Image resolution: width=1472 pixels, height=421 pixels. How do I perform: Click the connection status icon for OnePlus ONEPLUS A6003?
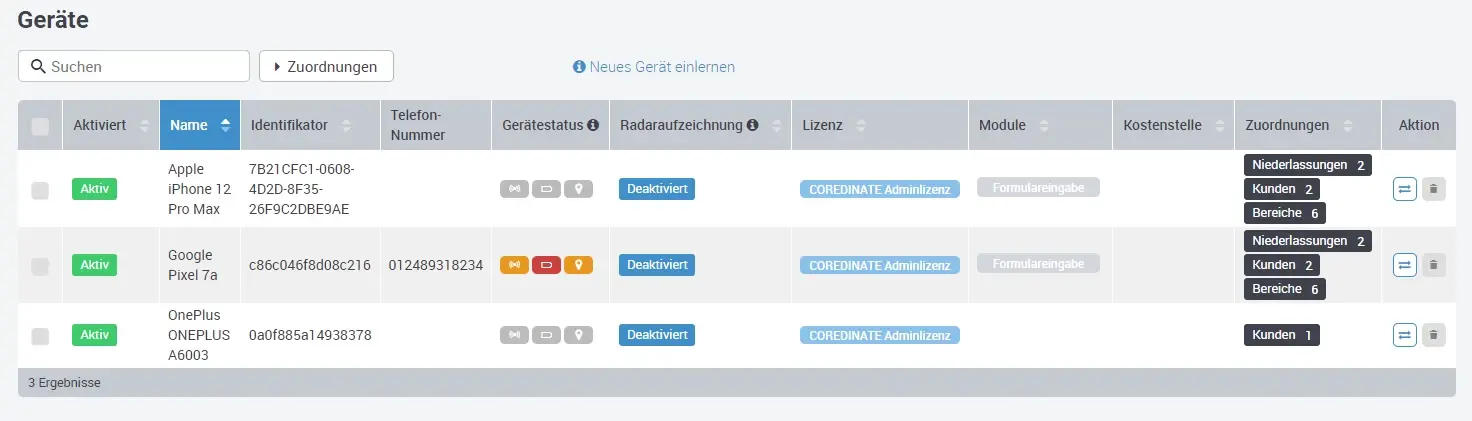point(514,335)
